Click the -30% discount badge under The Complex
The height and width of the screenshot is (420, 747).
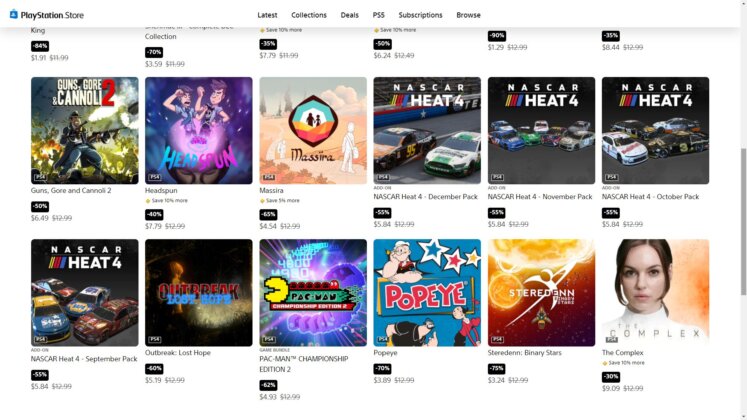click(611, 377)
